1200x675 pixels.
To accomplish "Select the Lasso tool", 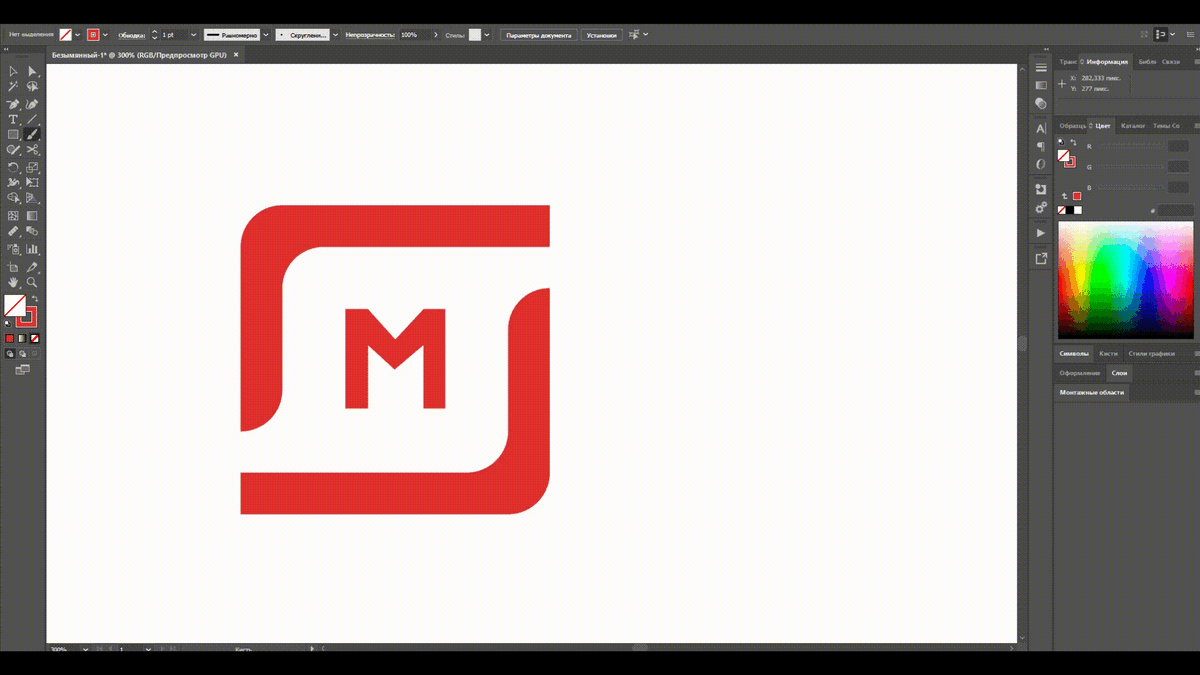I will 32,87.
